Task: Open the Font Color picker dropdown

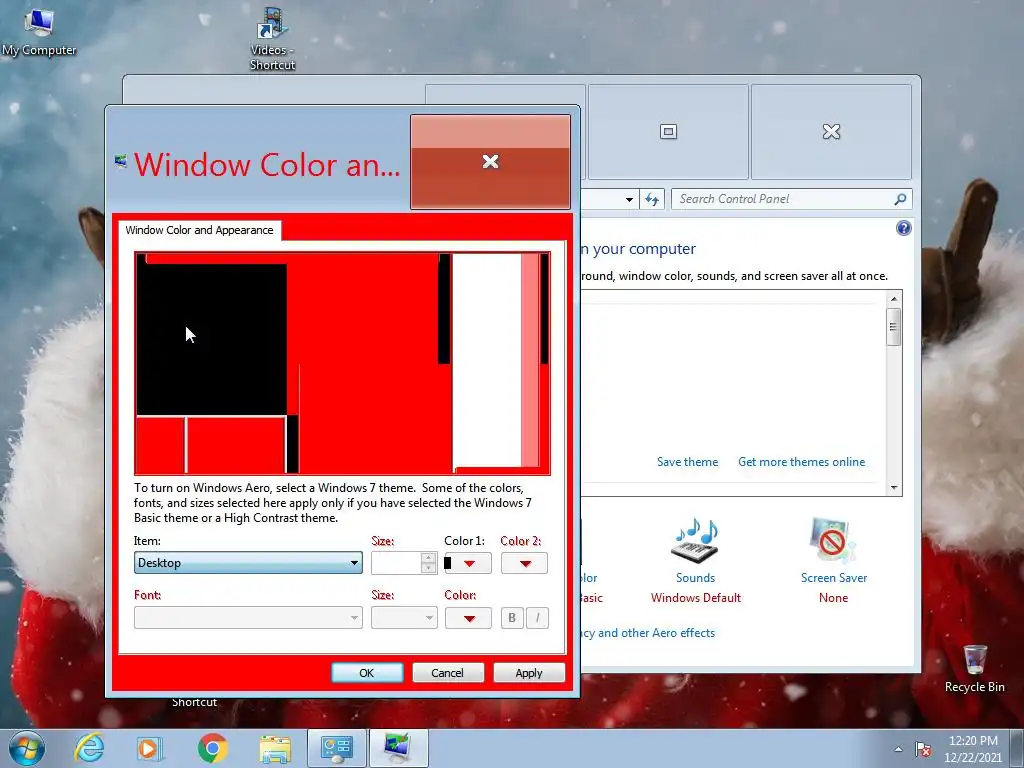Action: click(468, 618)
